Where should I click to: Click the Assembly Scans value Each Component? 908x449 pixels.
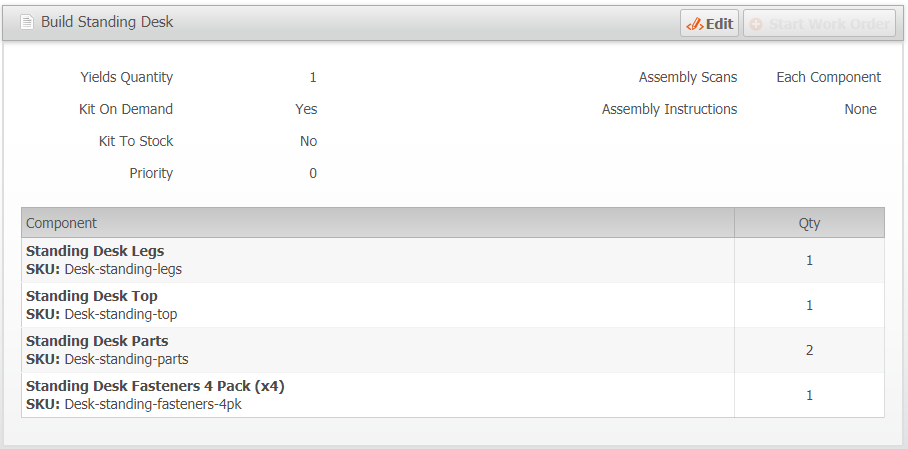pos(828,77)
